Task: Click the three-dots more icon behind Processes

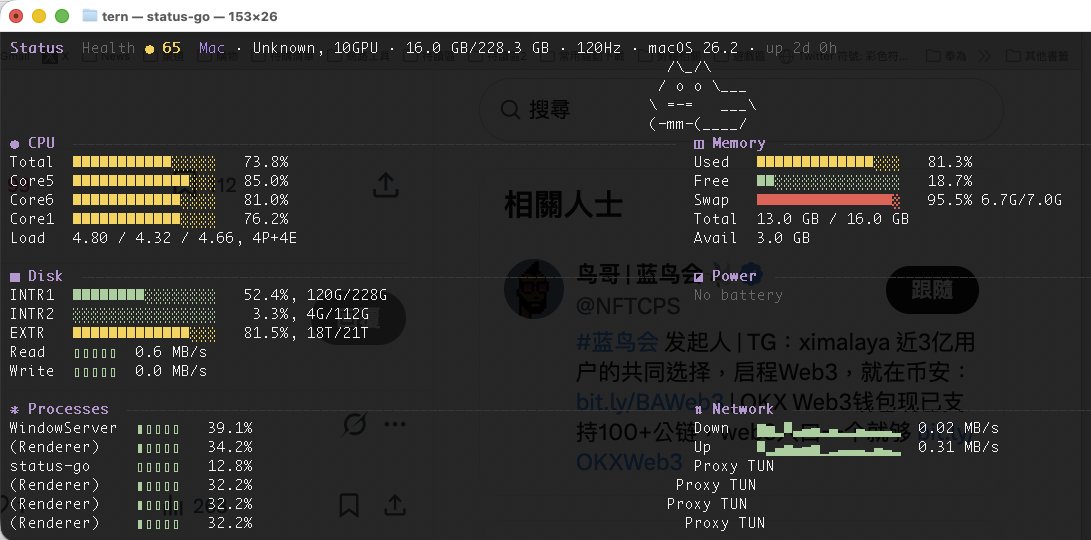Action: pyautogui.click(x=395, y=424)
